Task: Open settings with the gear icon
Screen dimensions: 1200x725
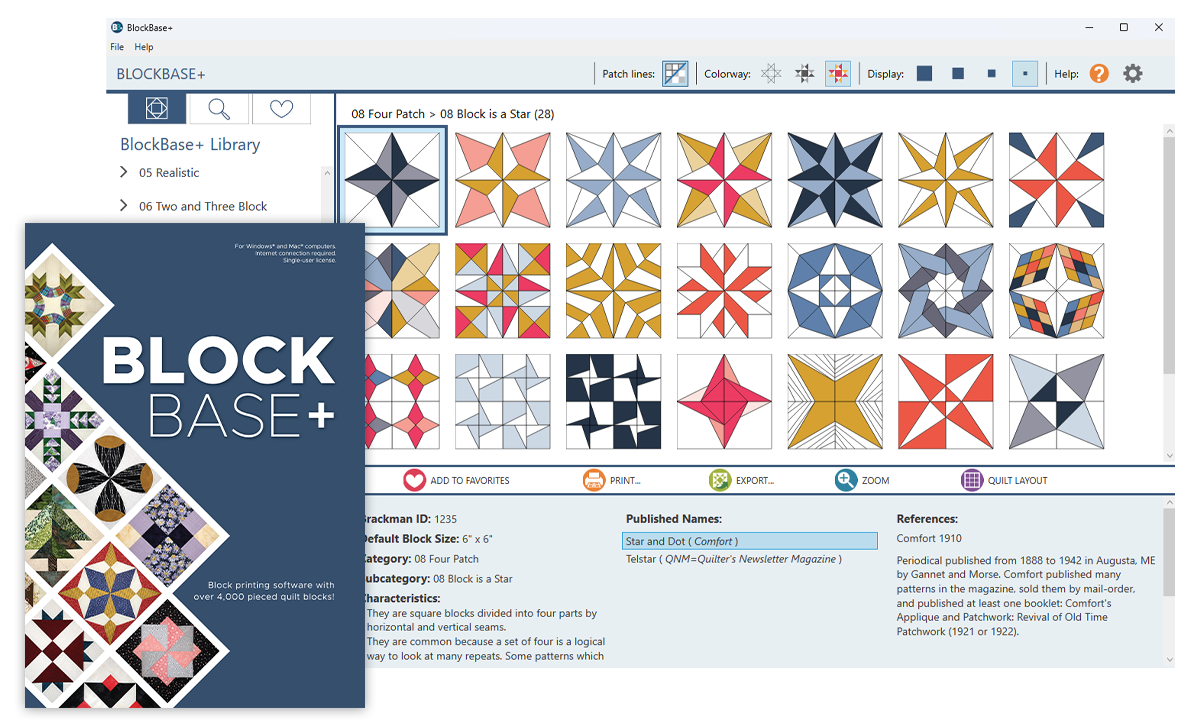Action: tap(1132, 73)
